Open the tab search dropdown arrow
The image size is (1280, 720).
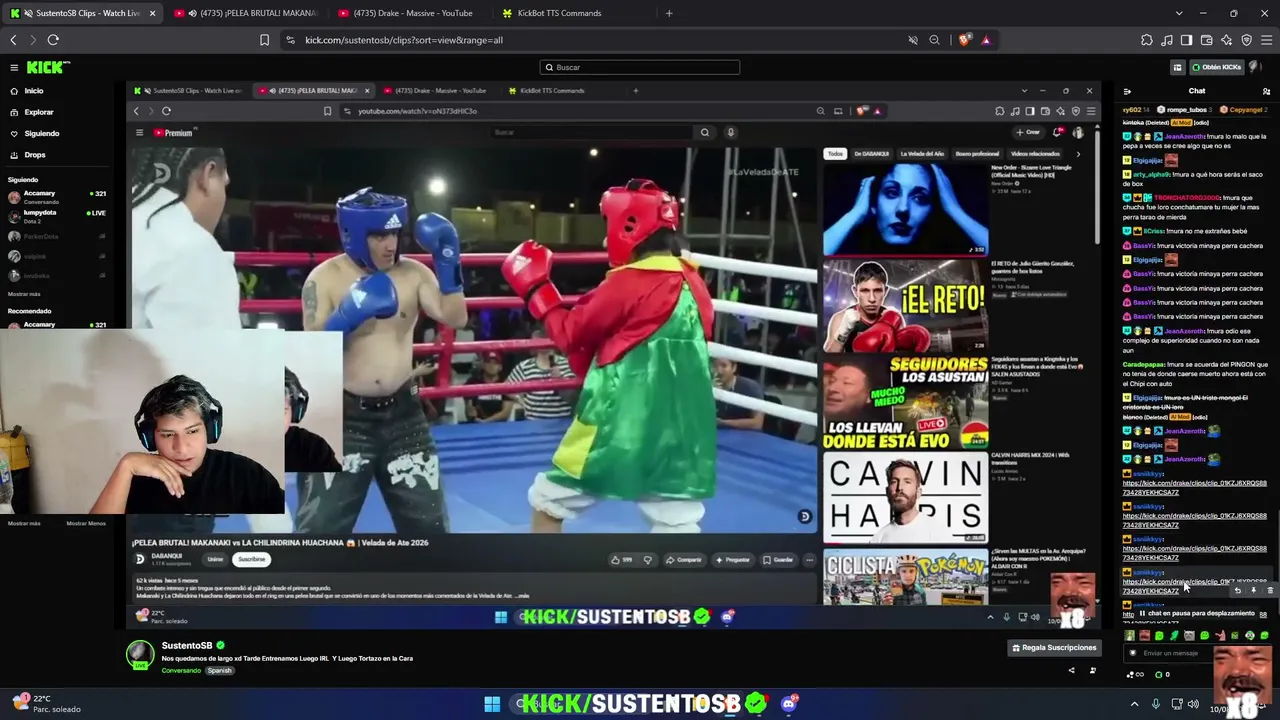click(1179, 13)
